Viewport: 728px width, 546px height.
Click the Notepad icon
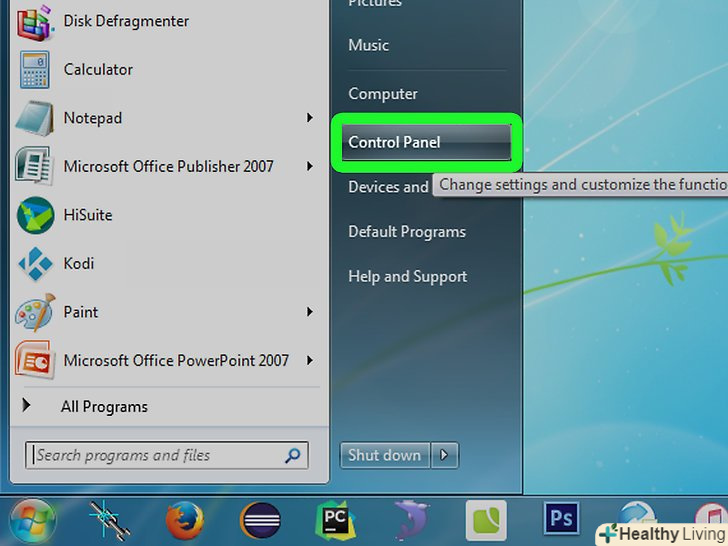[x=35, y=118]
